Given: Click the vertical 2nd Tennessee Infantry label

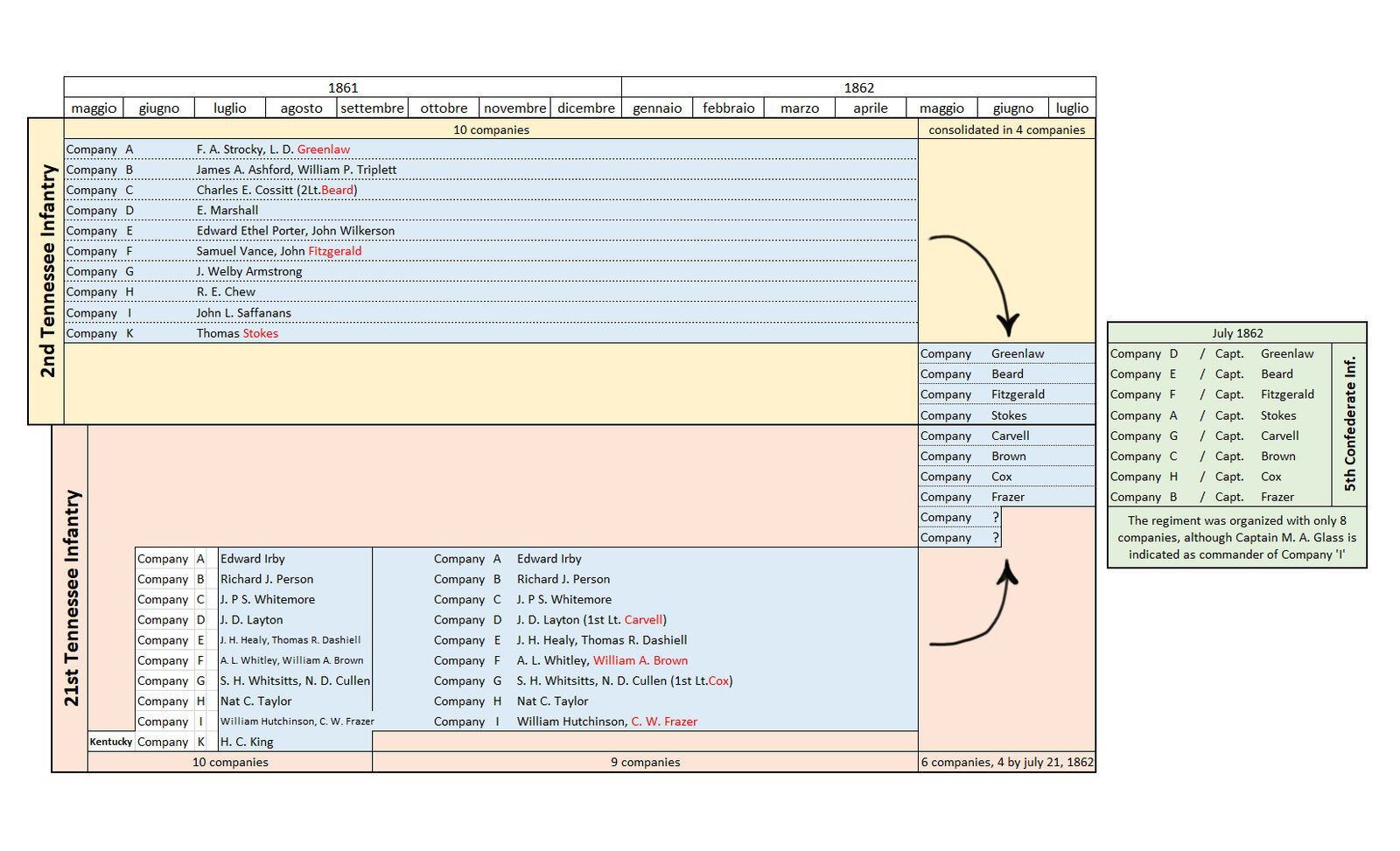Looking at the screenshot, I should coord(47,271).
